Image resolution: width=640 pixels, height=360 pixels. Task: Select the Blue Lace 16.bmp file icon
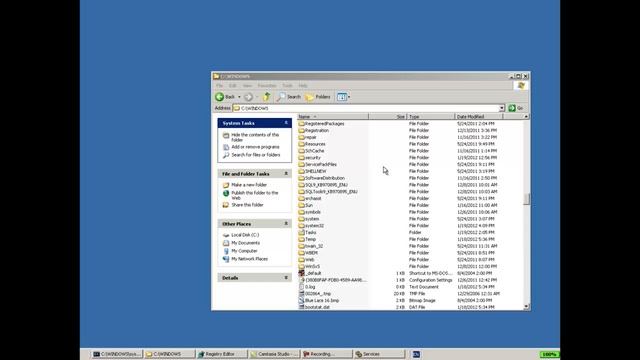pos(301,300)
